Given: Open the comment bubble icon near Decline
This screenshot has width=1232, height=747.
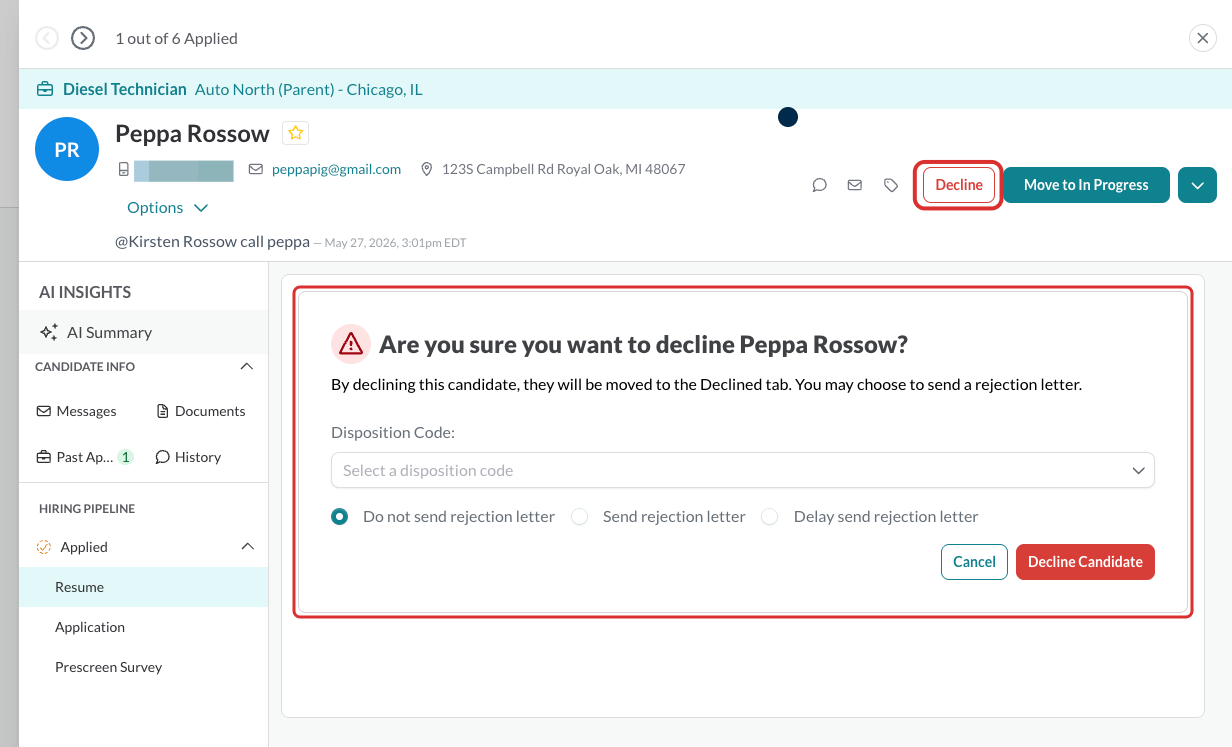Looking at the screenshot, I should pos(819,185).
